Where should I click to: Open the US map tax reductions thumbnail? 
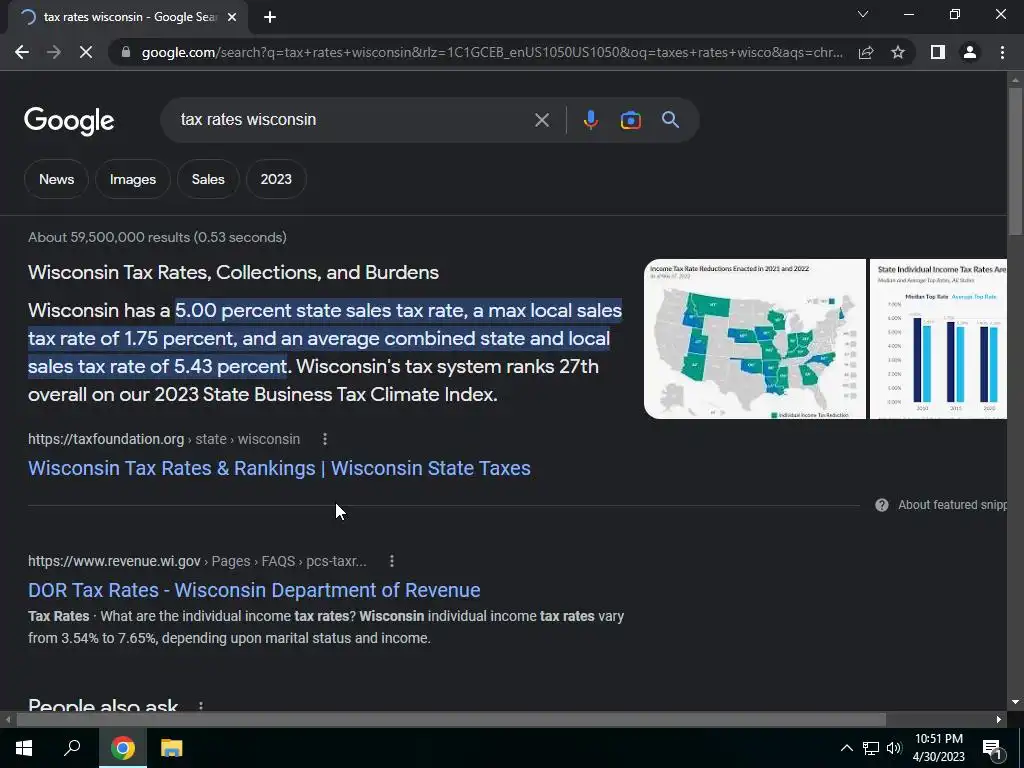click(x=755, y=339)
